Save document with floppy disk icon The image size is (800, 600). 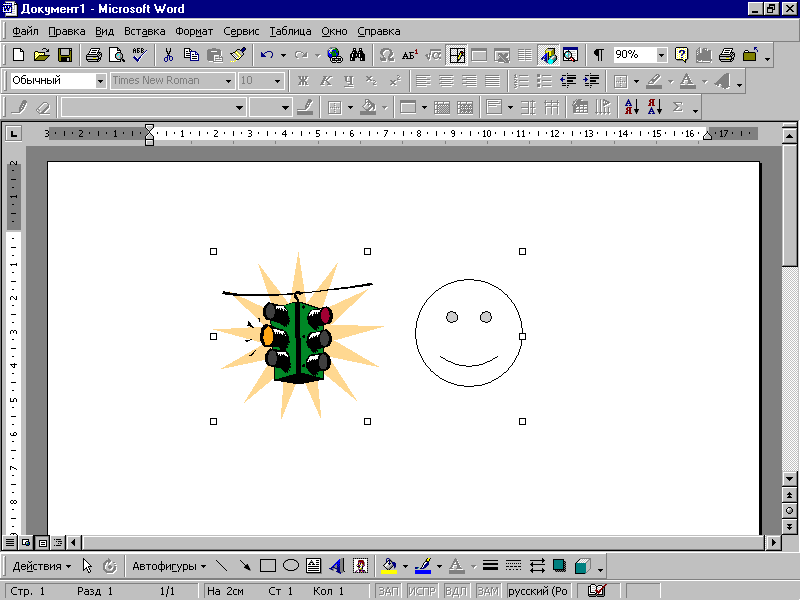pos(65,55)
